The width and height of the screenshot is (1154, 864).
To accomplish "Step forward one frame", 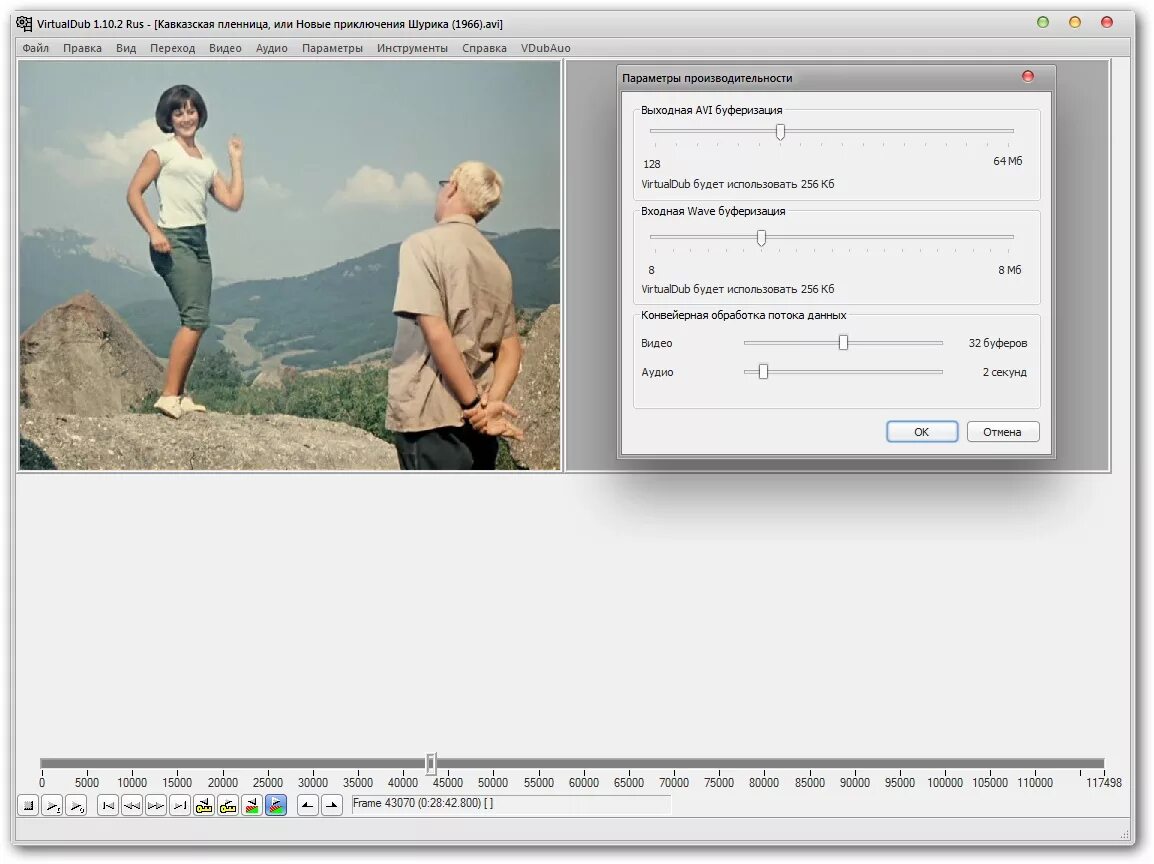I will (156, 806).
